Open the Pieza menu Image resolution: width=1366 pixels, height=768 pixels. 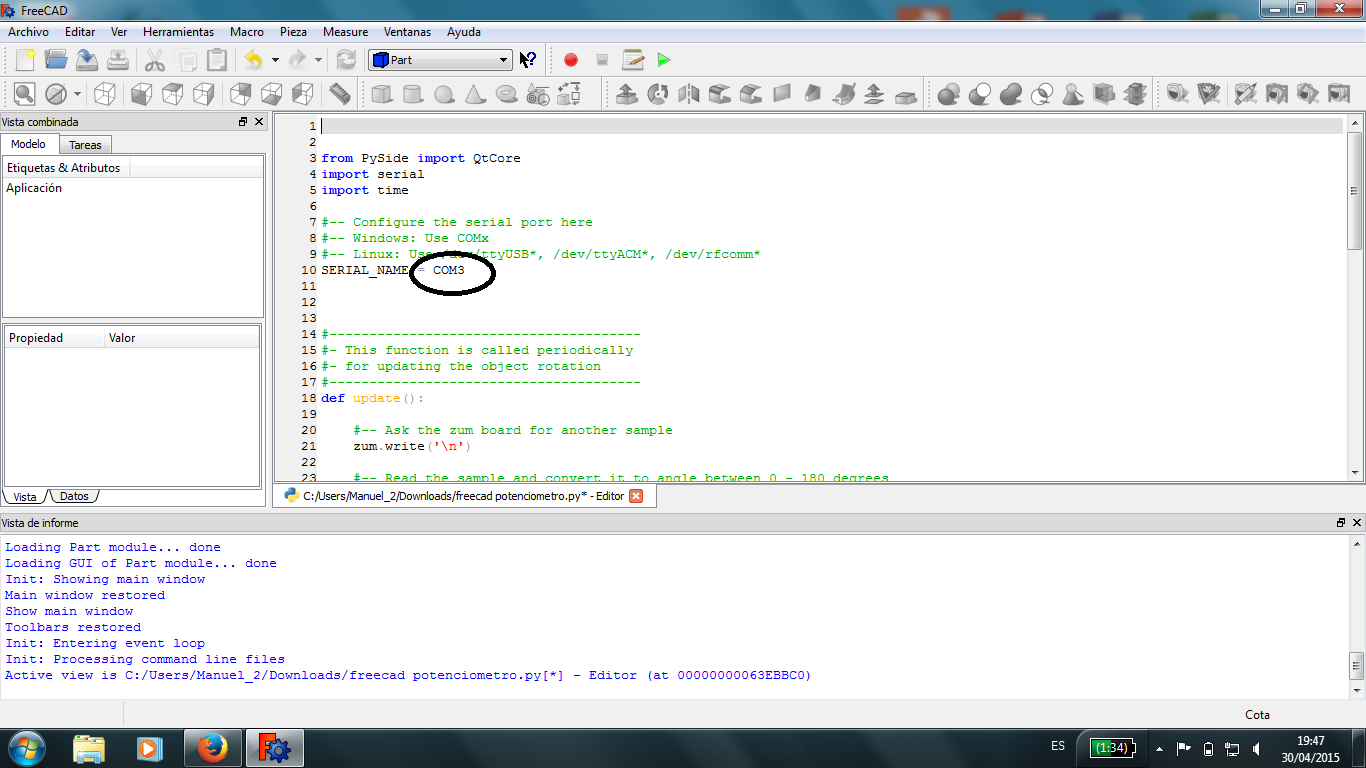tap(294, 32)
